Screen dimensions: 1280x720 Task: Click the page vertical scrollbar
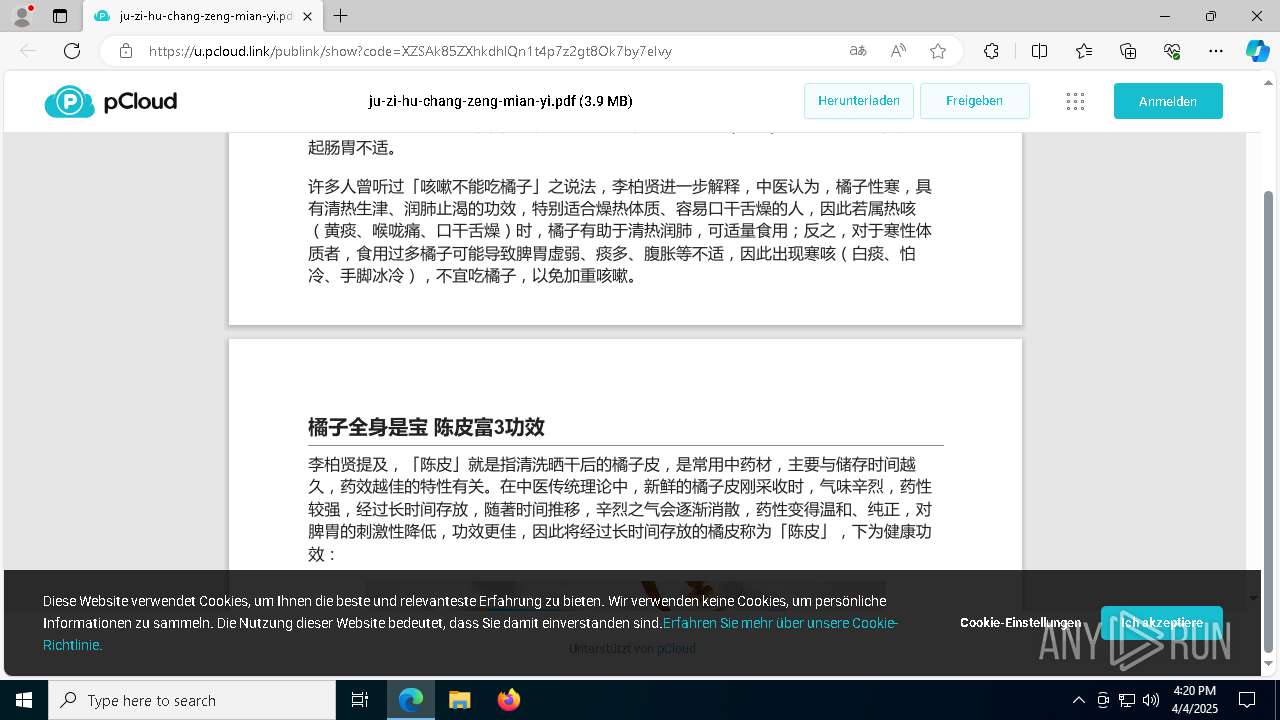(x=1269, y=420)
